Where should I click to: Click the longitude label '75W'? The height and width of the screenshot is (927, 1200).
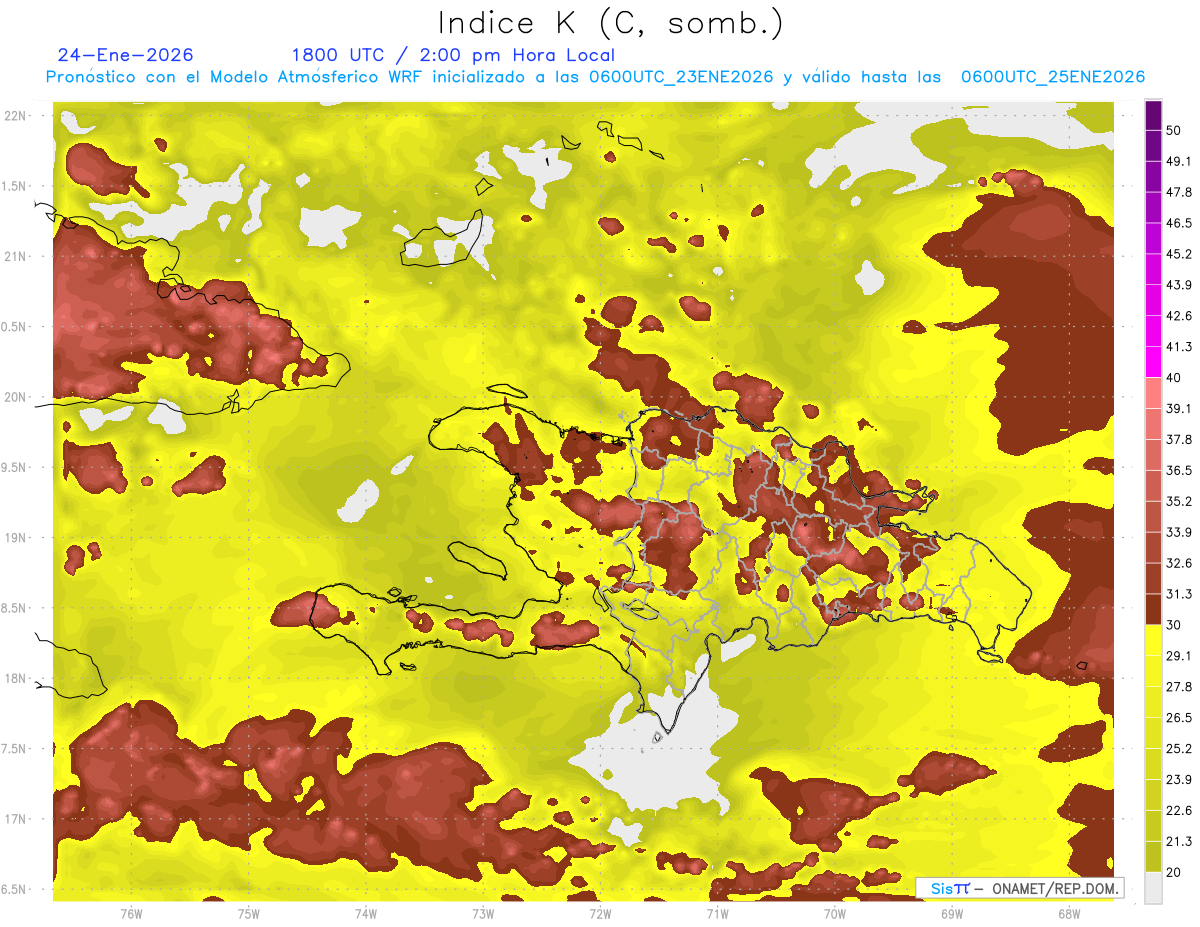click(x=249, y=913)
